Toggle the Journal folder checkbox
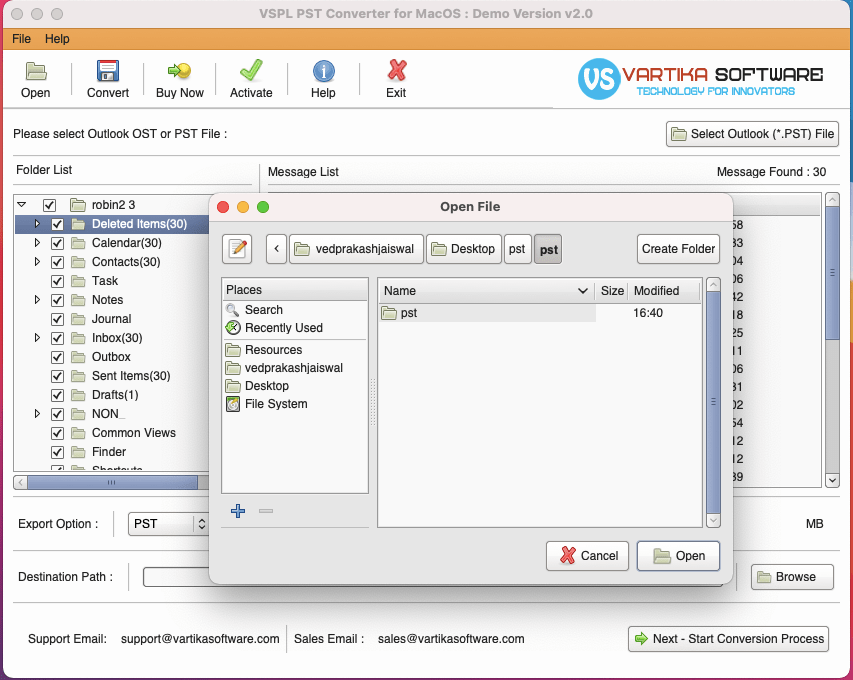 coord(57,319)
